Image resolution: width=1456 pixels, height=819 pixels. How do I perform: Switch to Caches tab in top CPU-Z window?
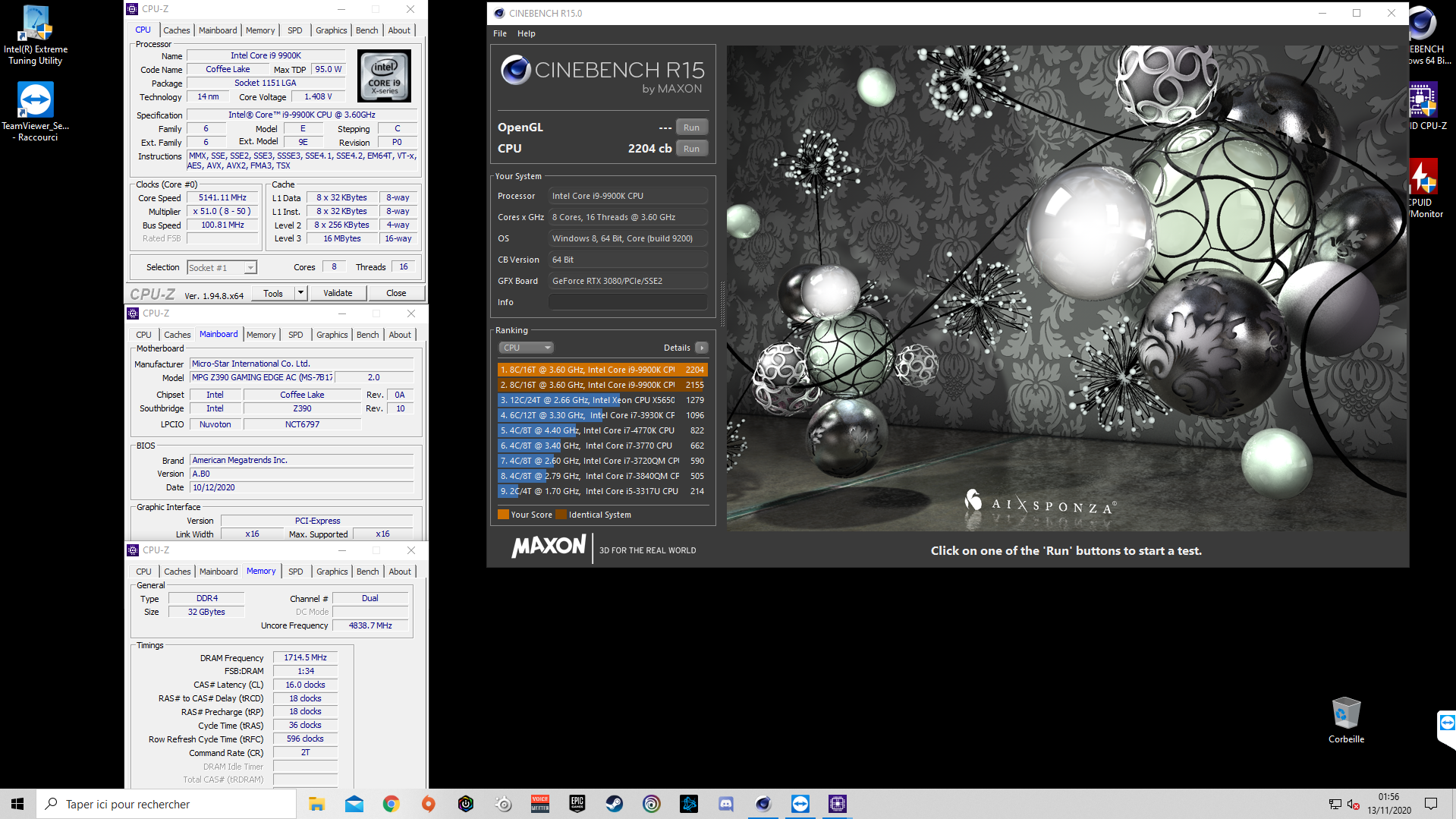click(x=177, y=30)
